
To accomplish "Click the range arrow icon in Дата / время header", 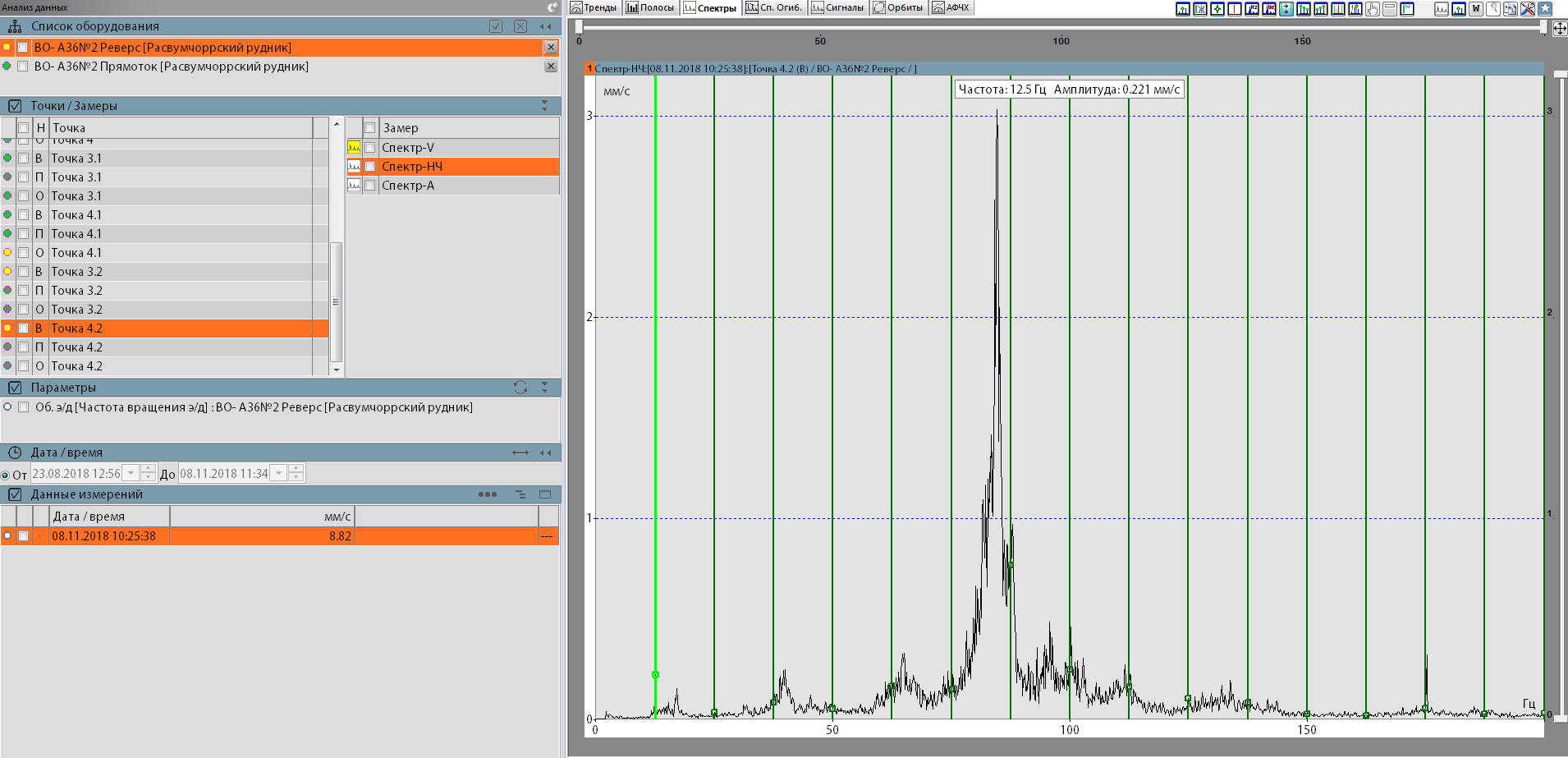I will (x=520, y=453).
